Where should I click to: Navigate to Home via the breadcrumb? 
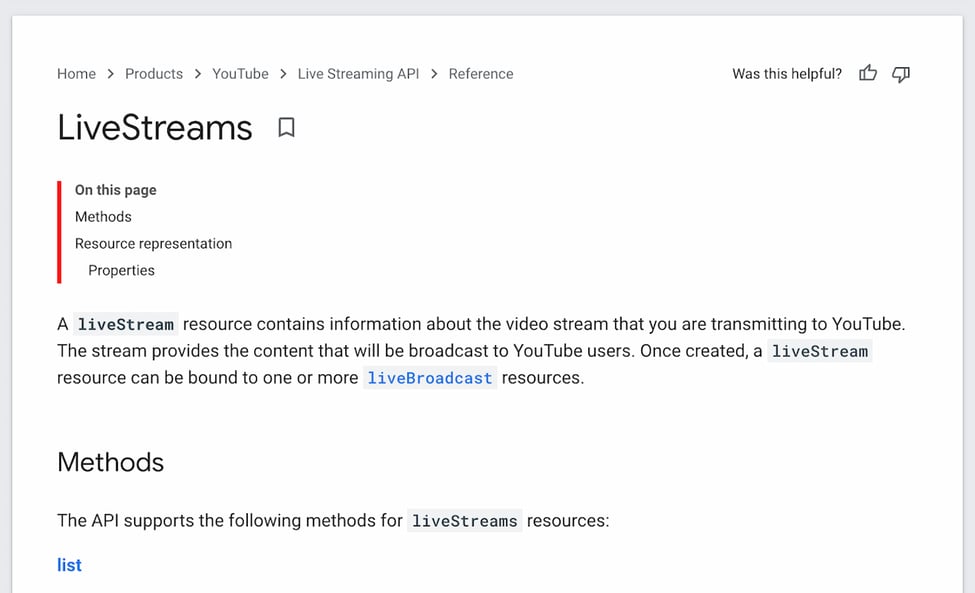[x=76, y=73]
